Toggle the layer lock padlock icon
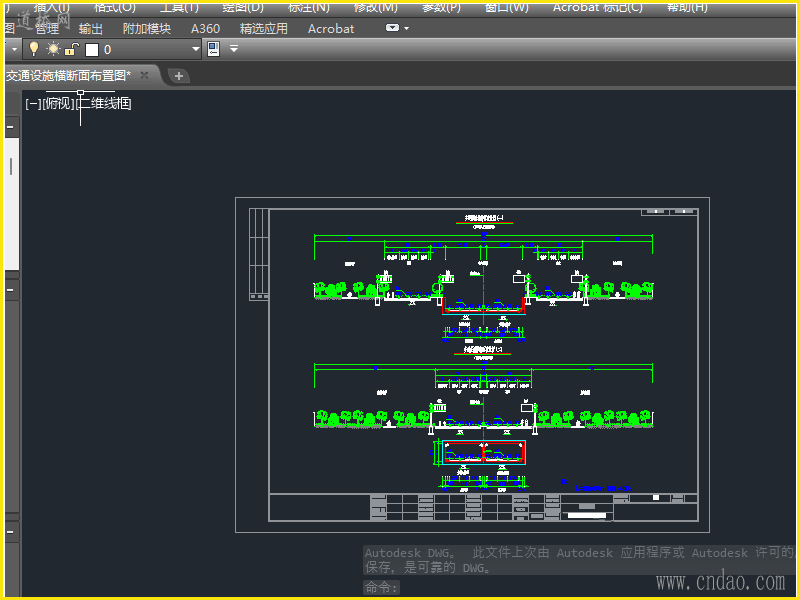Image resolution: width=800 pixels, height=600 pixels. point(72,49)
